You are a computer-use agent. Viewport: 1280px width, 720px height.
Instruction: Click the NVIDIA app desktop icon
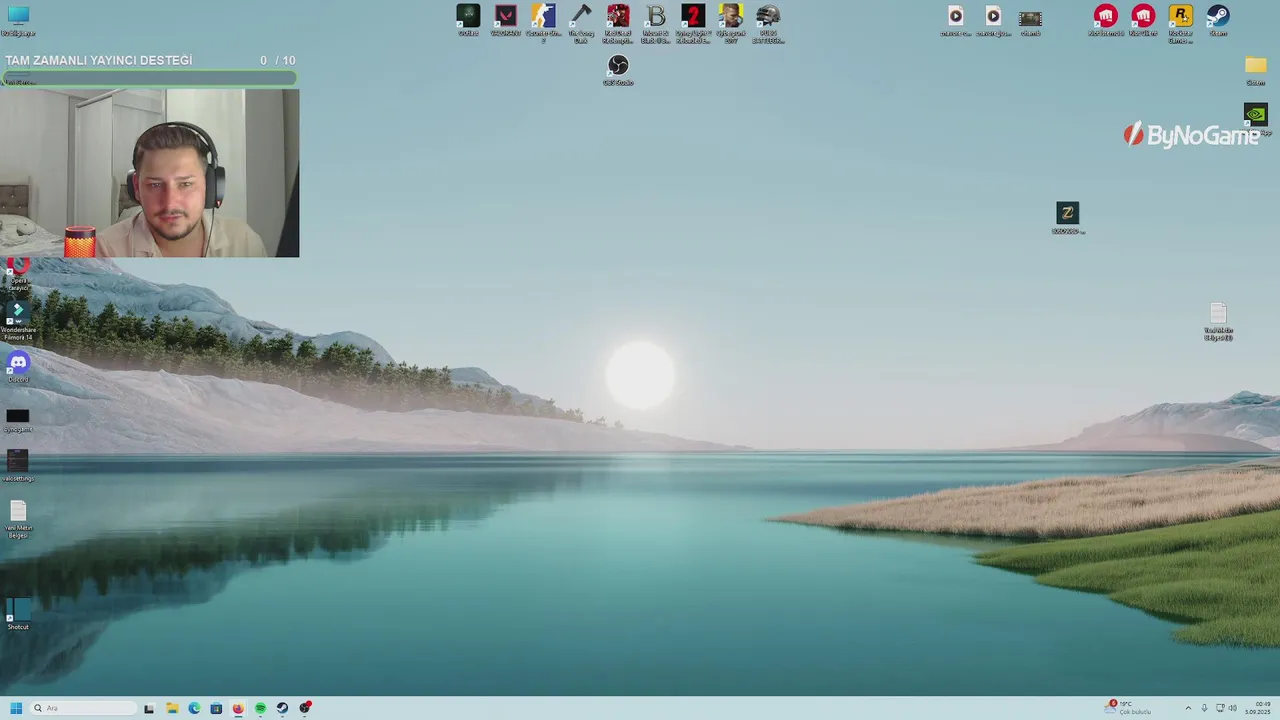(1256, 115)
